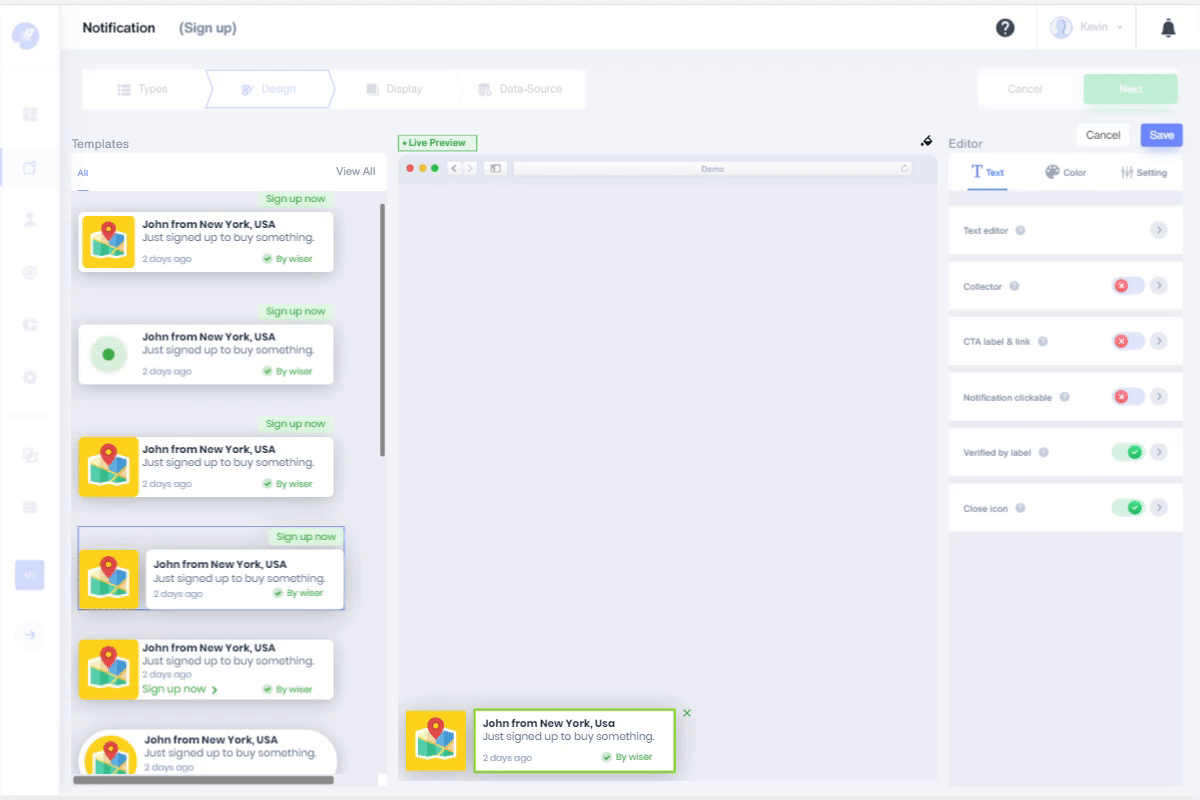
Task: Click View All templates link
Action: [x=355, y=172]
